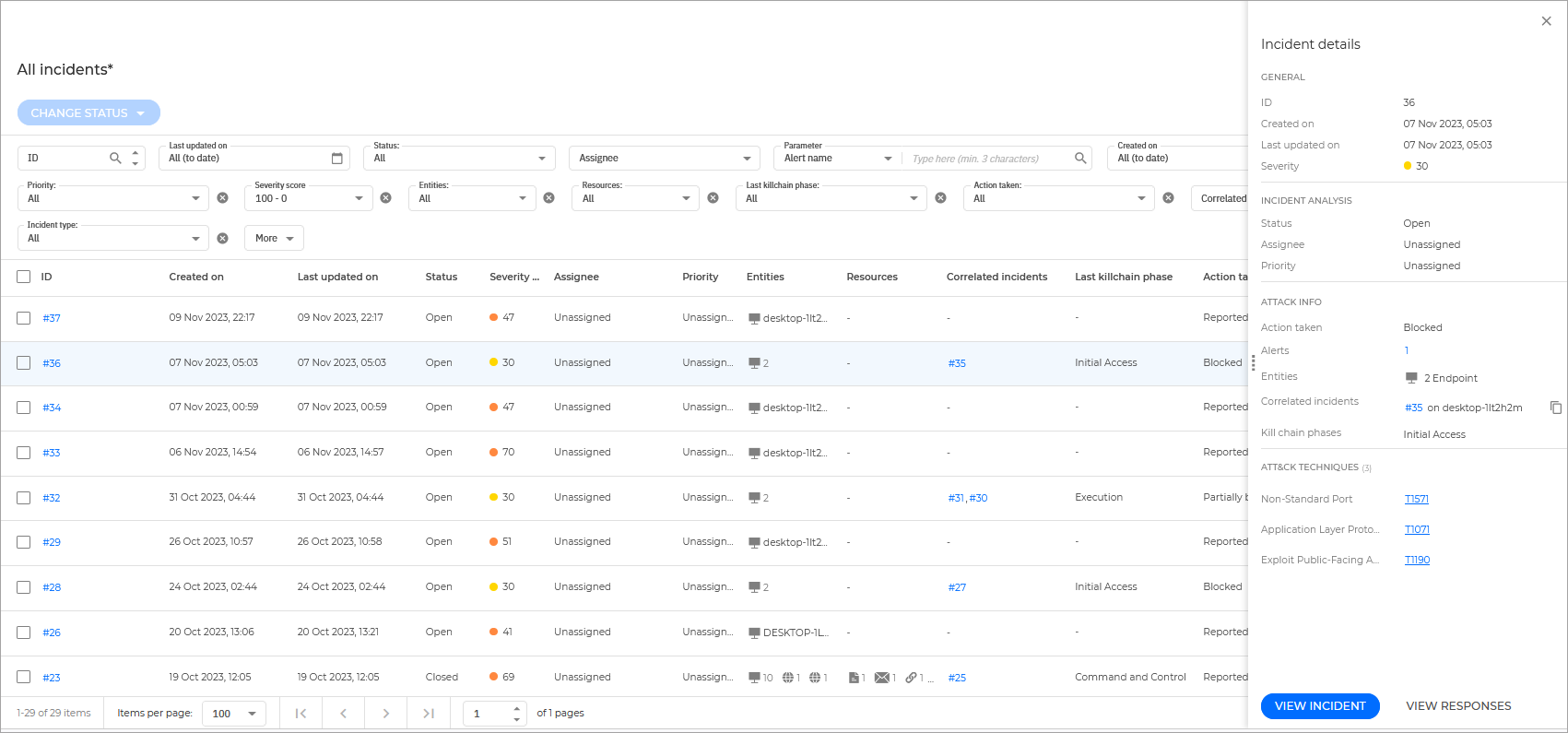Go to next page arrow
The image size is (1568, 733).
(x=385, y=714)
